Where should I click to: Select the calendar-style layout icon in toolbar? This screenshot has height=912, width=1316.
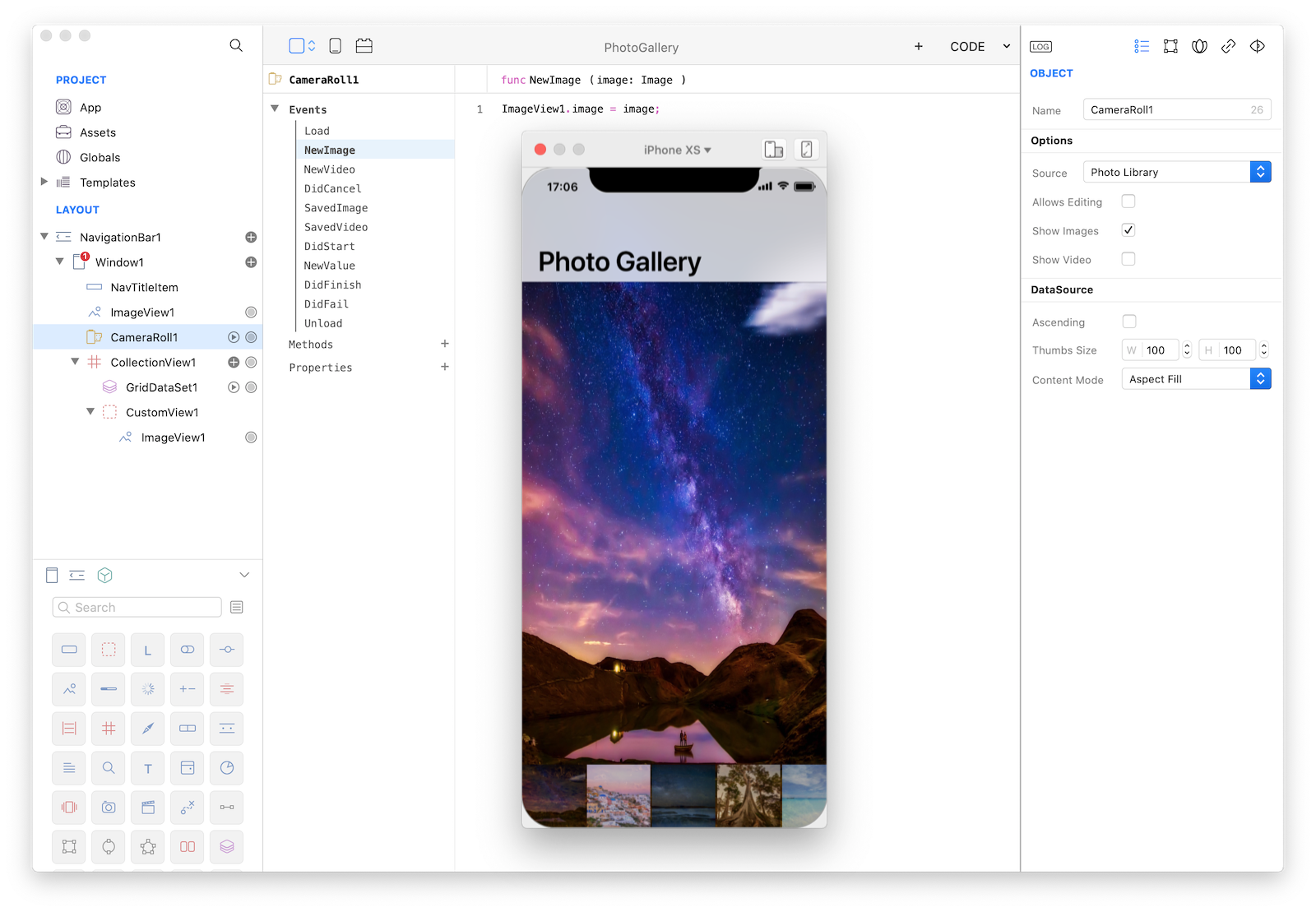point(364,46)
